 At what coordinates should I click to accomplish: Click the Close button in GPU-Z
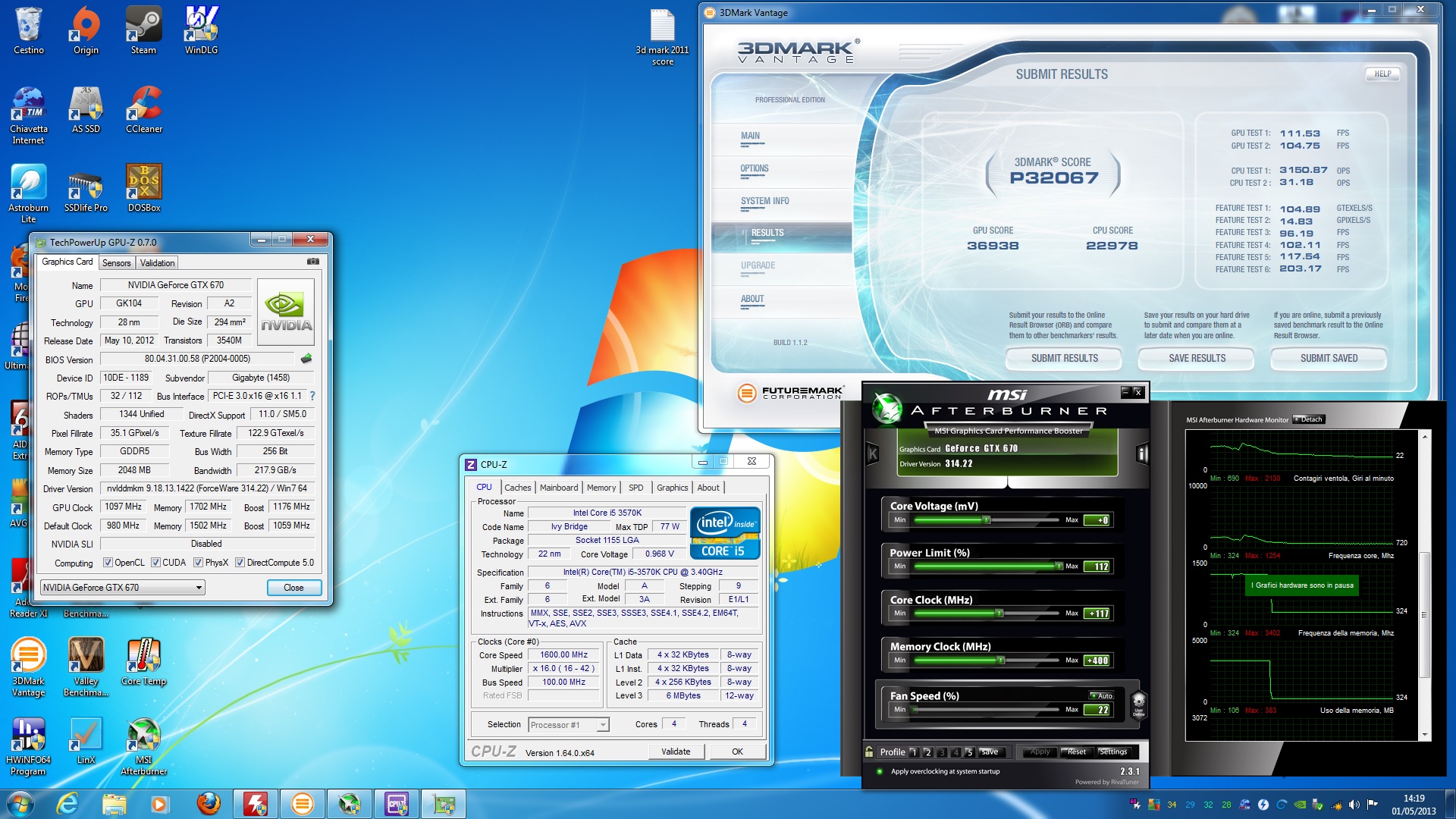[293, 588]
